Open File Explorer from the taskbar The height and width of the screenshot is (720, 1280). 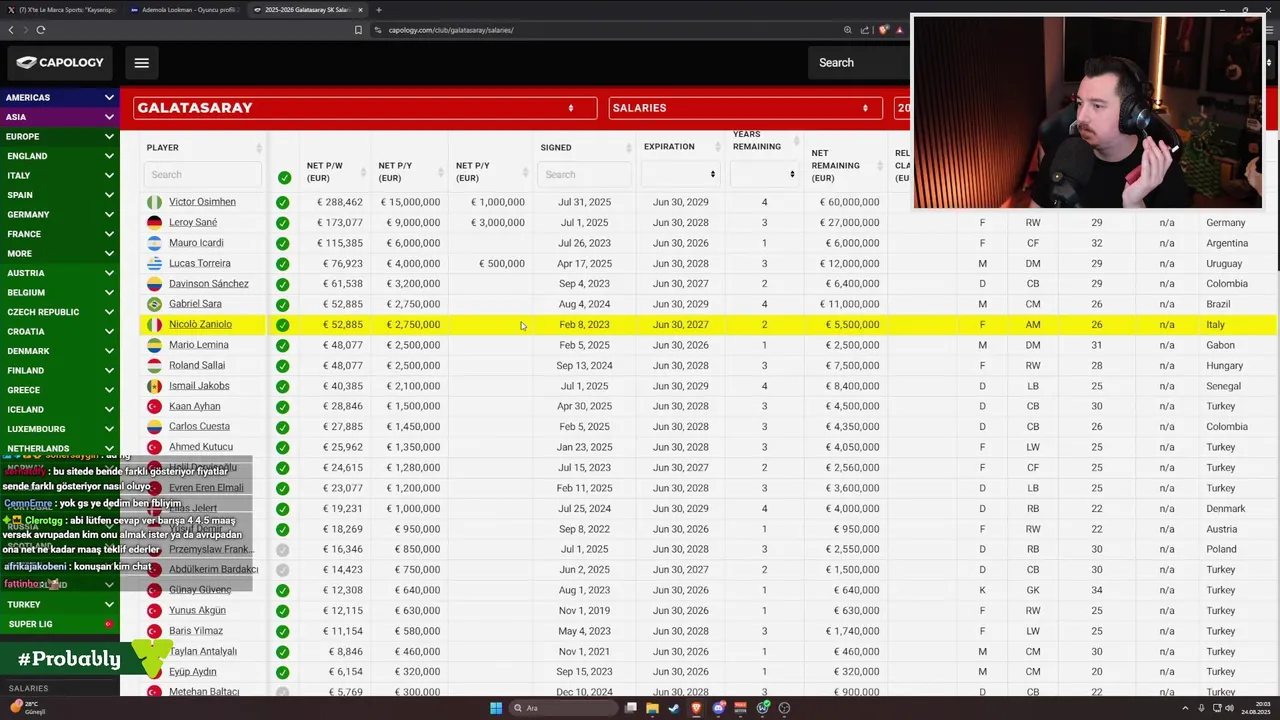[653, 708]
